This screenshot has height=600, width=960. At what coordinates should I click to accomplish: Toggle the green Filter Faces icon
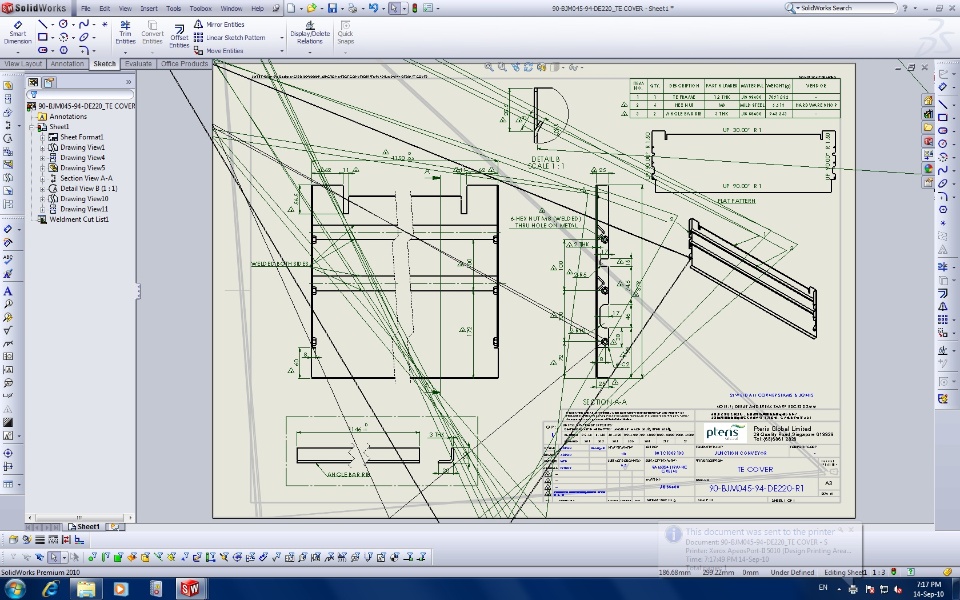tap(118, 557)
